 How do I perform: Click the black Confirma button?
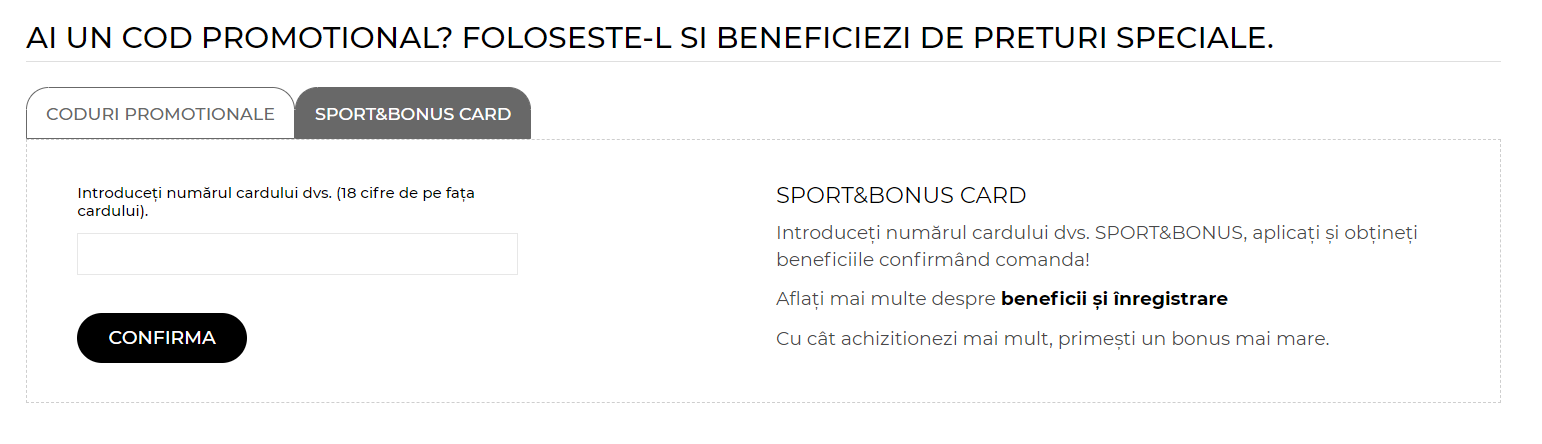point(162,338)
